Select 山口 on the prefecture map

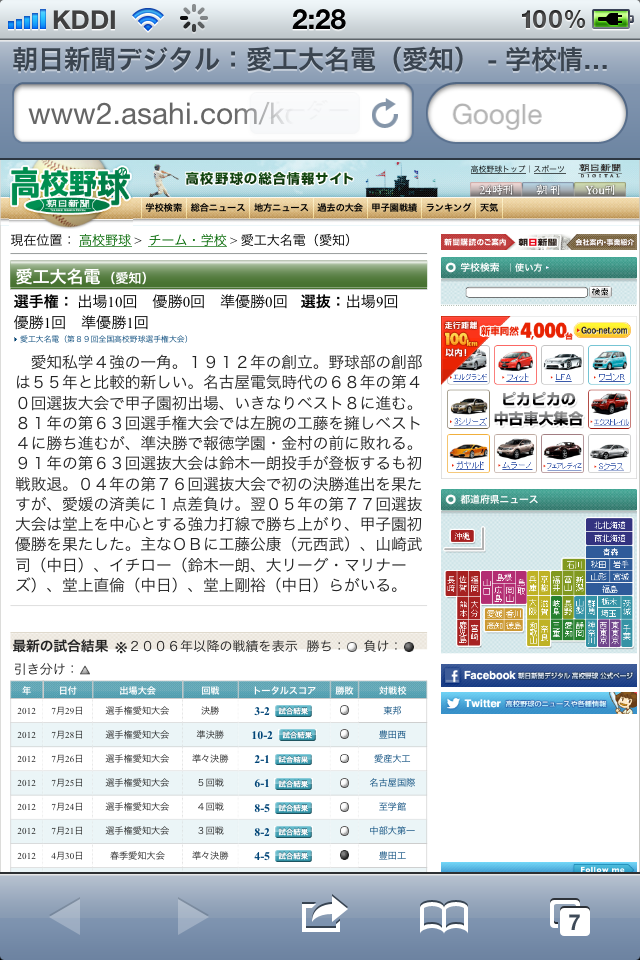[x=487, y=587]
